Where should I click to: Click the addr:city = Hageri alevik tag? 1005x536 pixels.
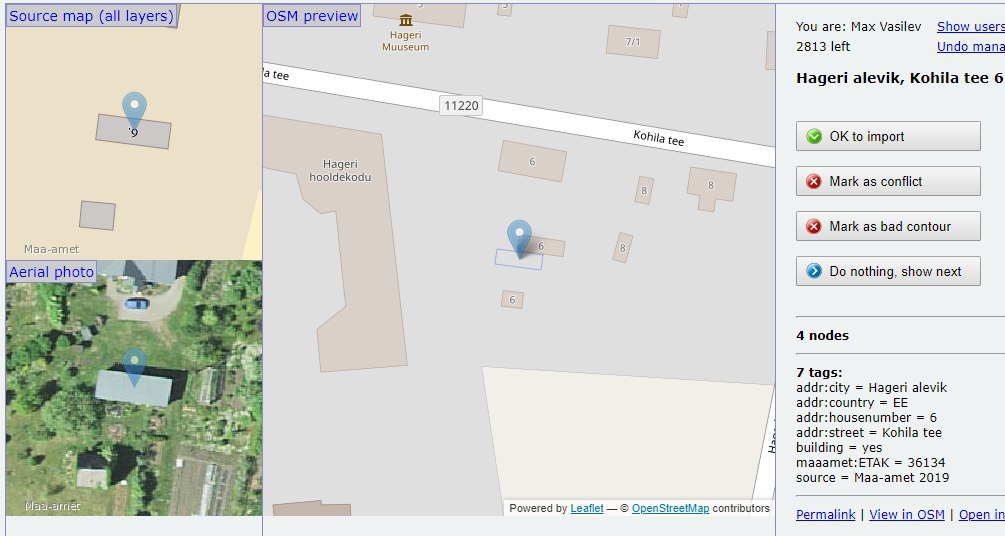(871, 387)
